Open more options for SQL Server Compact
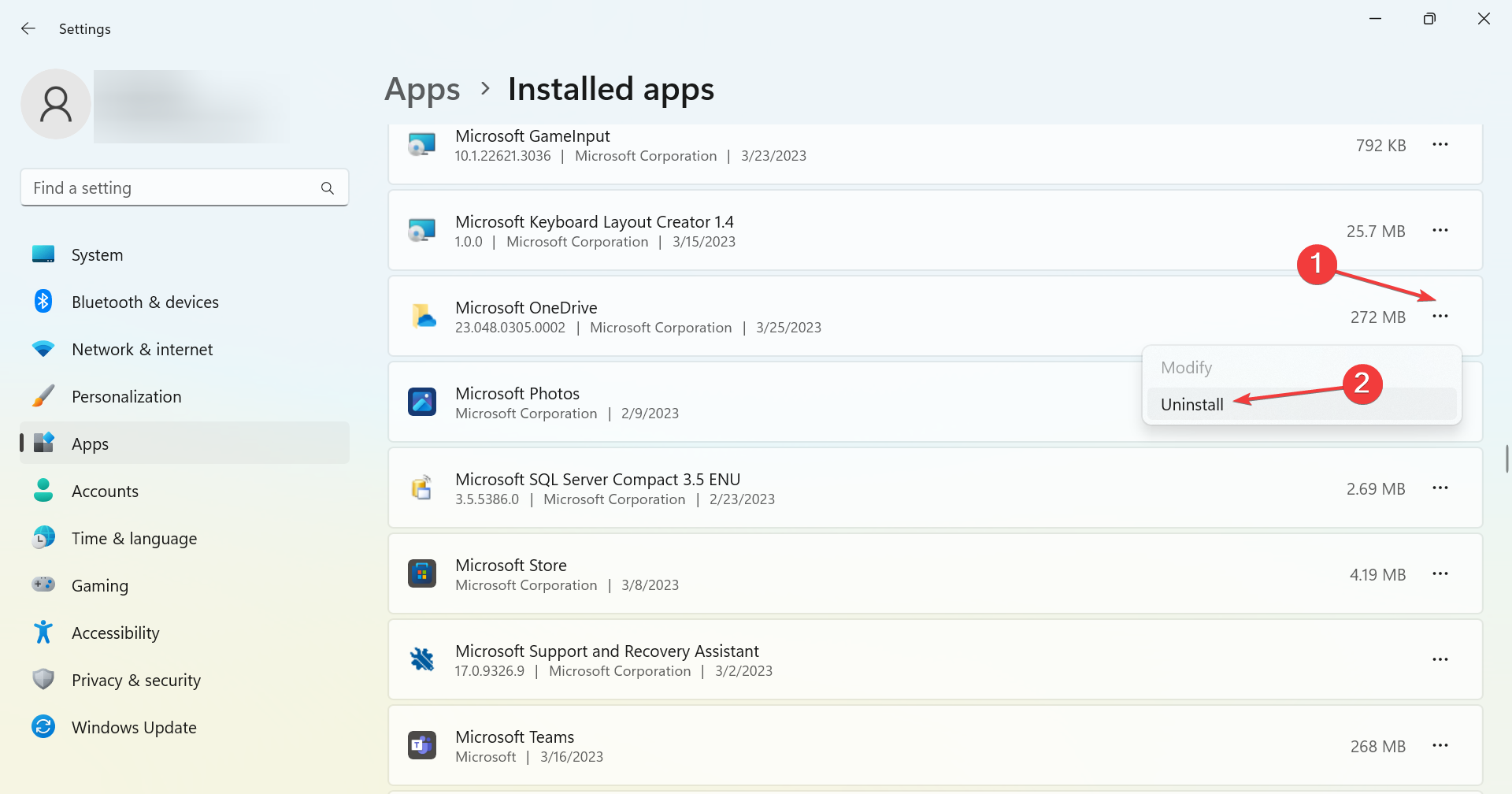1512x794 pixels. 1440,488
